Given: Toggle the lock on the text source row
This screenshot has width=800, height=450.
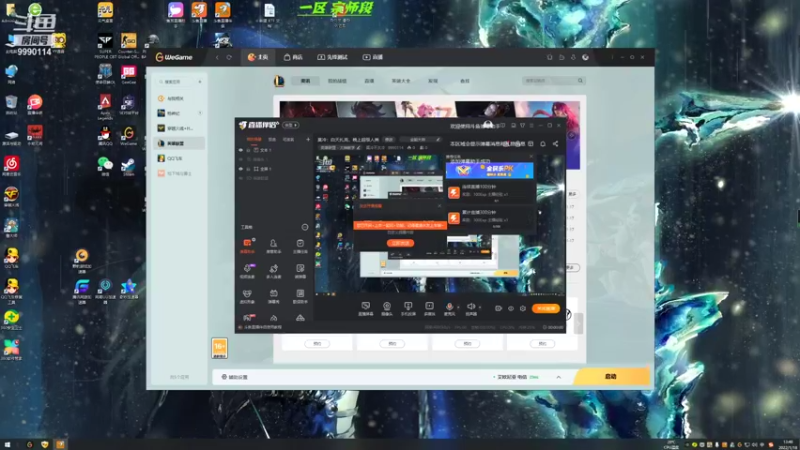Looking at the screenshot, I should 248,150.
